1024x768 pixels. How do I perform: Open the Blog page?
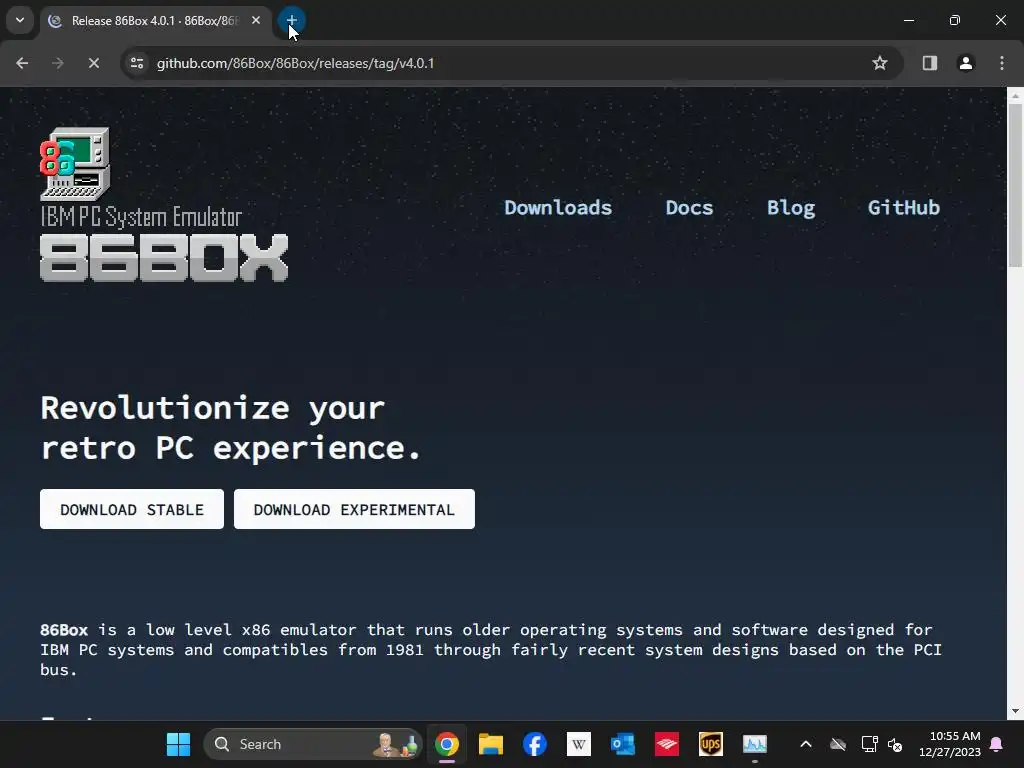(791, 208)
